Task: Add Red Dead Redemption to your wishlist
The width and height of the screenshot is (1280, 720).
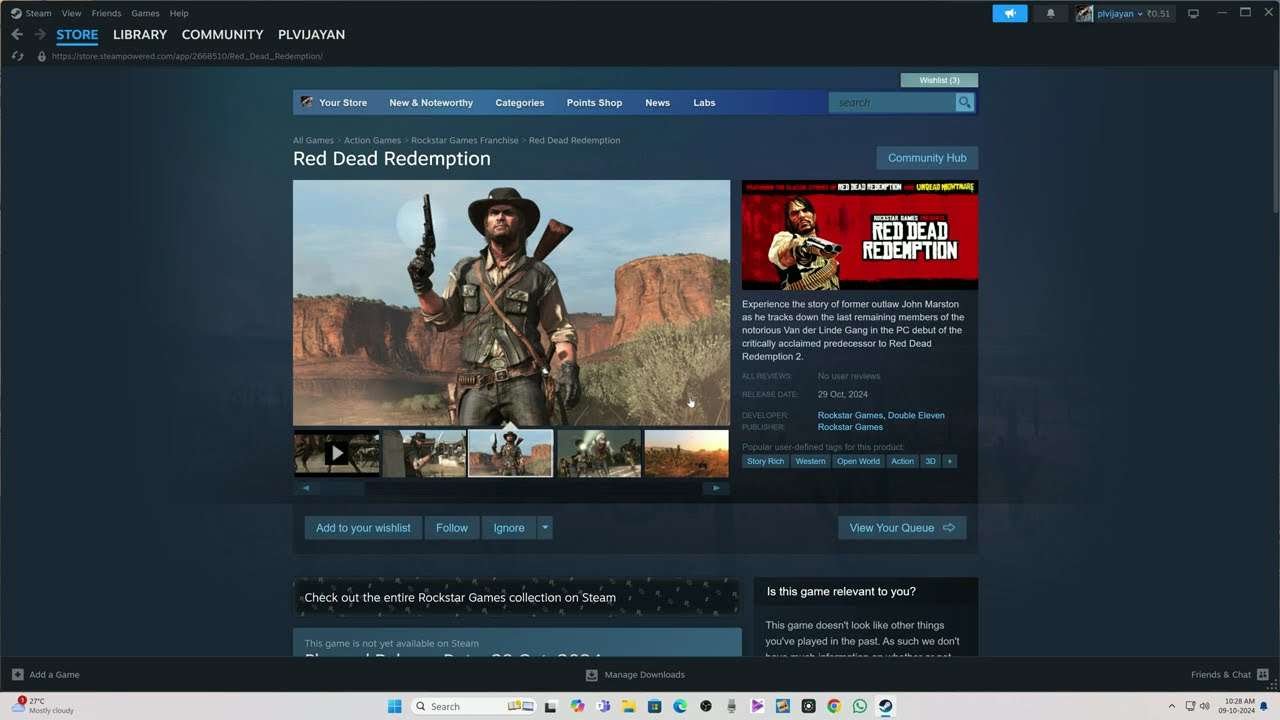Action: pos(363,528)
